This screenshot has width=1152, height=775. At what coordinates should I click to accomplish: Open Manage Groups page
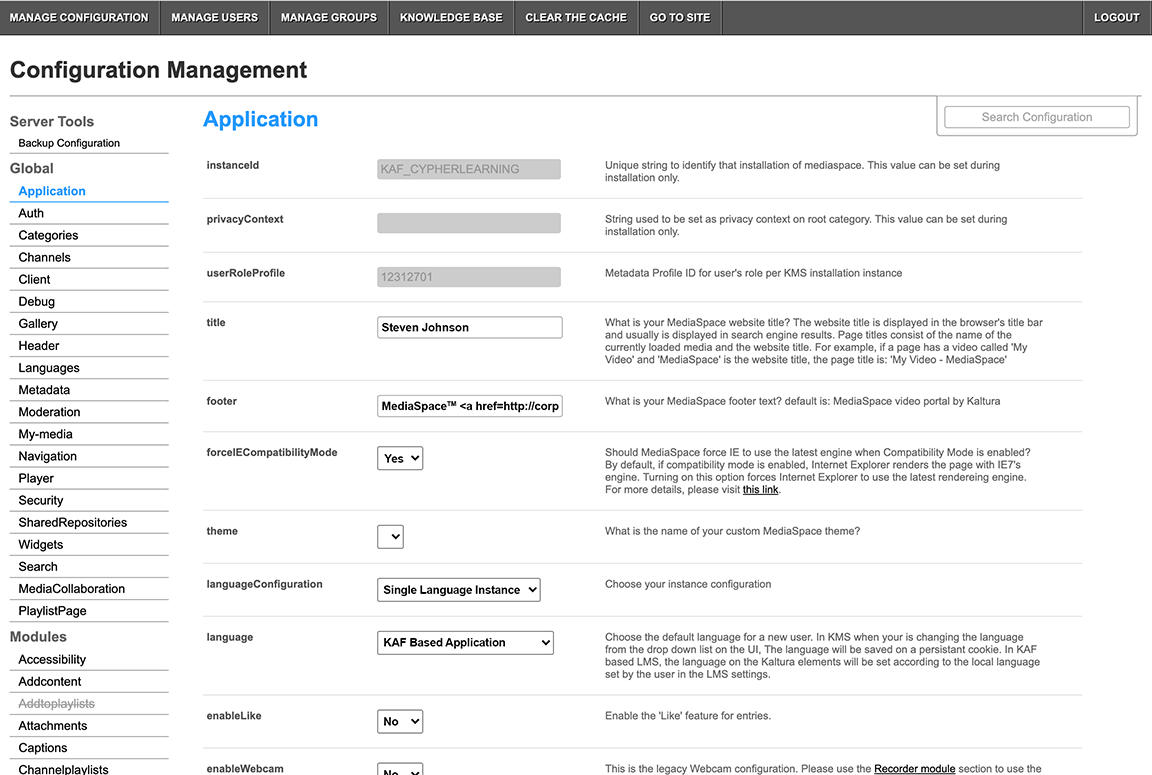point(328,18)
